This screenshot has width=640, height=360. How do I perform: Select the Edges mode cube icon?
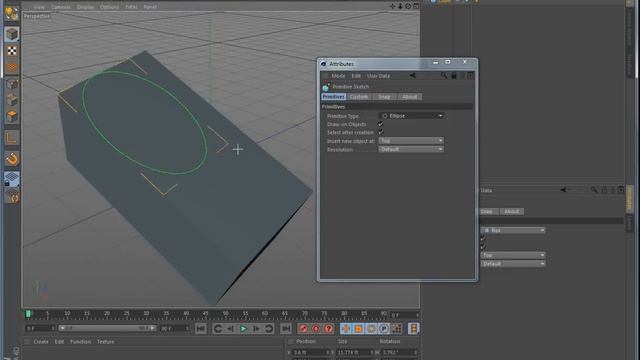(12, 100)
